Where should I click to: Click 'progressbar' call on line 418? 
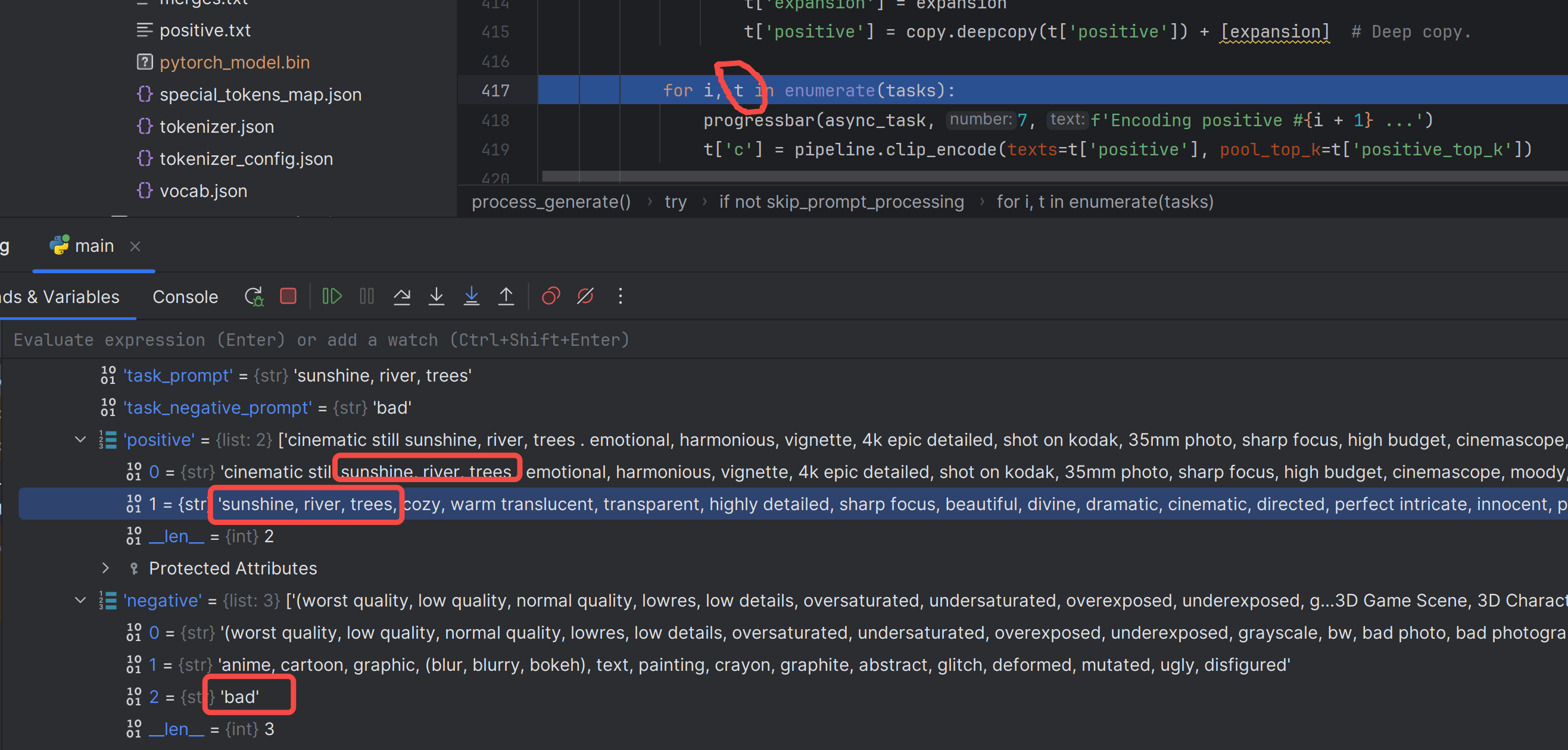pos(759,120)
